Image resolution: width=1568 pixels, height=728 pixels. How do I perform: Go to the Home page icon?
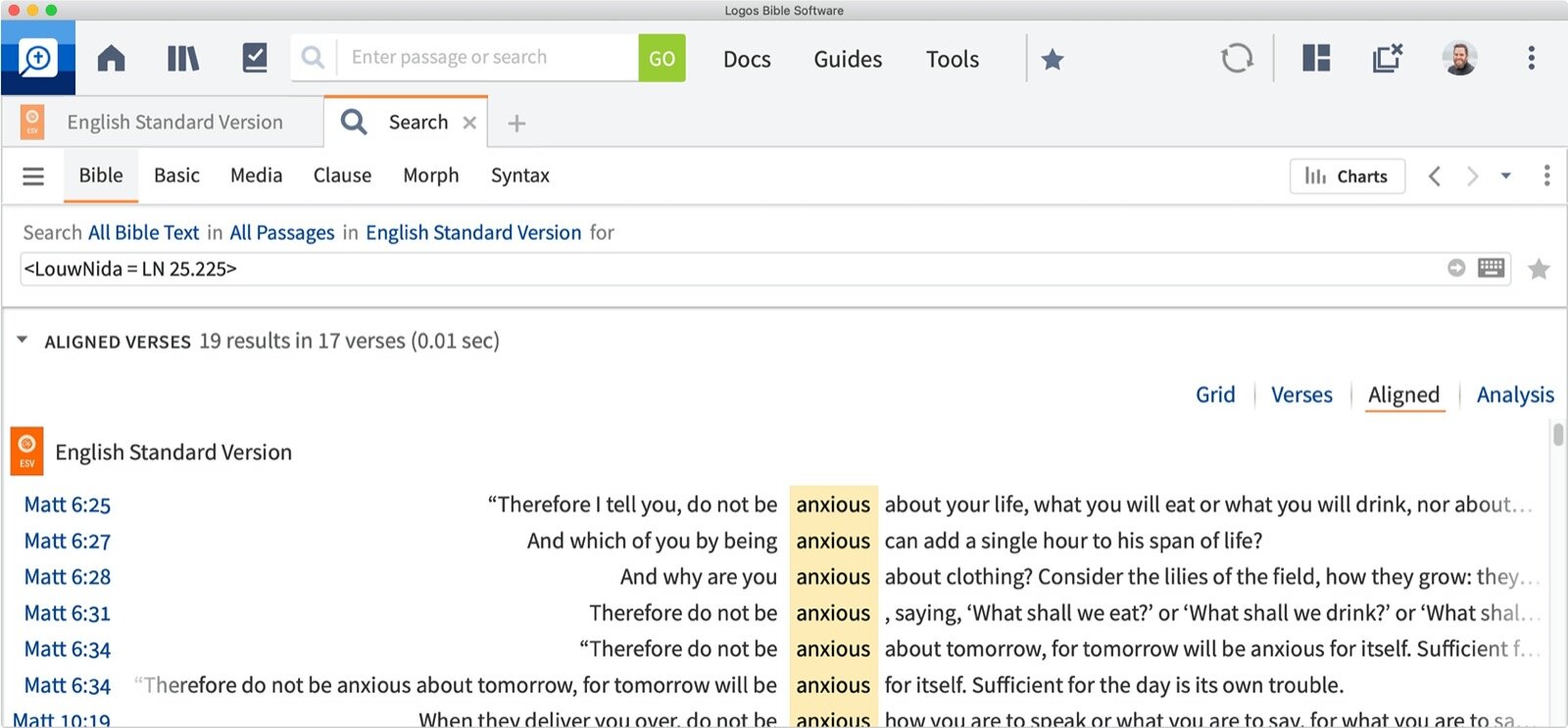pos(112,59)
